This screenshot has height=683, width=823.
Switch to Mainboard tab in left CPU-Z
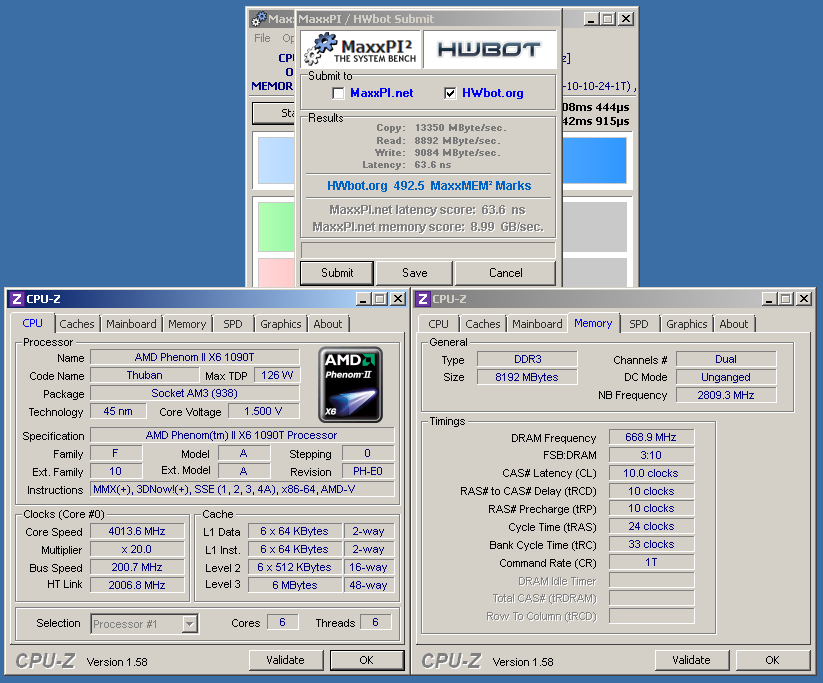(x=131, y=324)
